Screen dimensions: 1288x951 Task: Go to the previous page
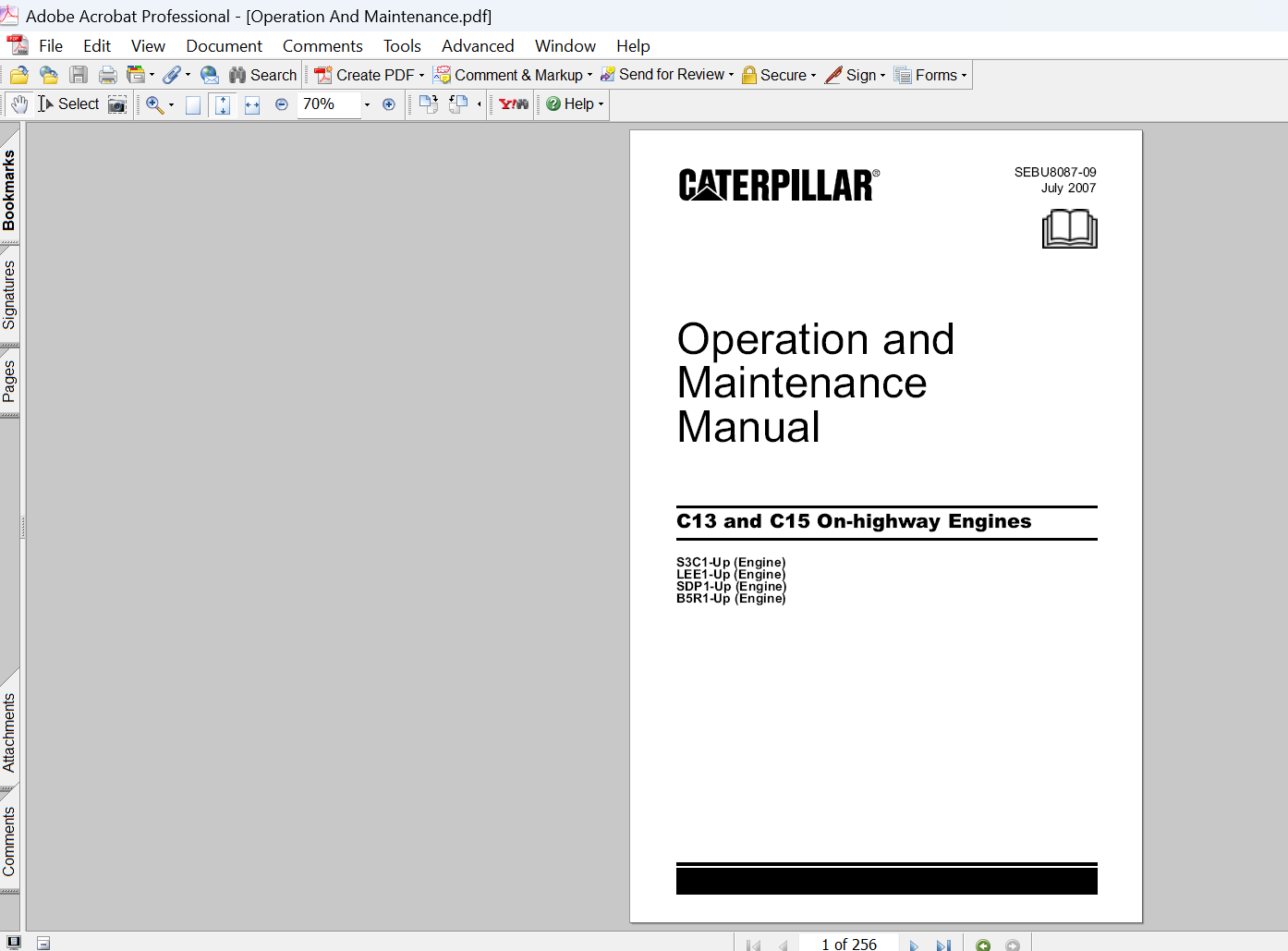point(784,945)
